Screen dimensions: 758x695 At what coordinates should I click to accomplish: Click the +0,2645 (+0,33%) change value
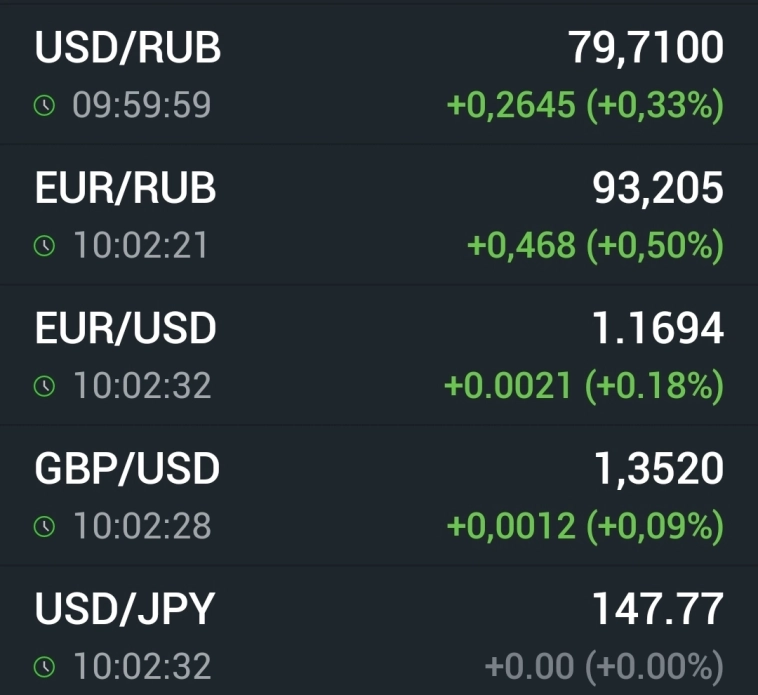[585, 106]
